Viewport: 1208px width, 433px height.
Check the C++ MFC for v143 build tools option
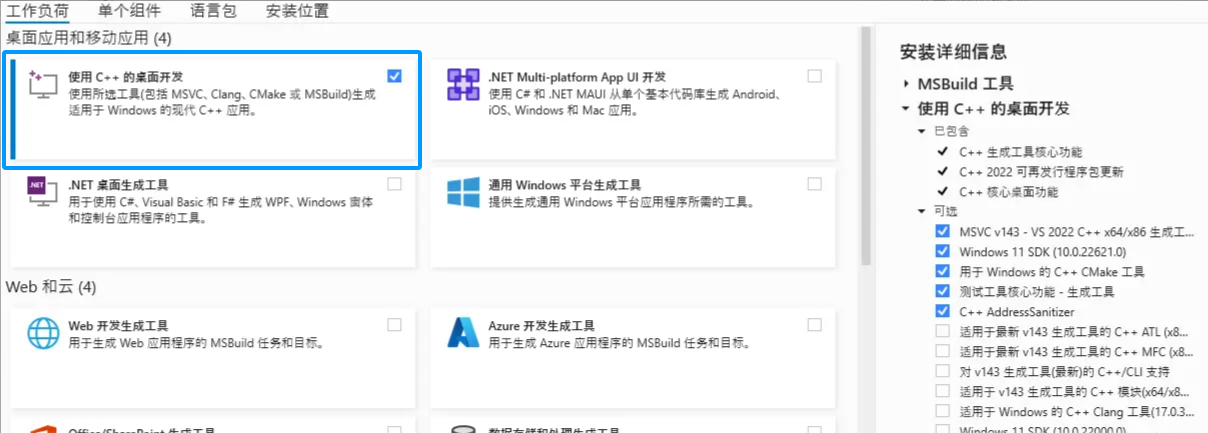[x=942, y=351]
